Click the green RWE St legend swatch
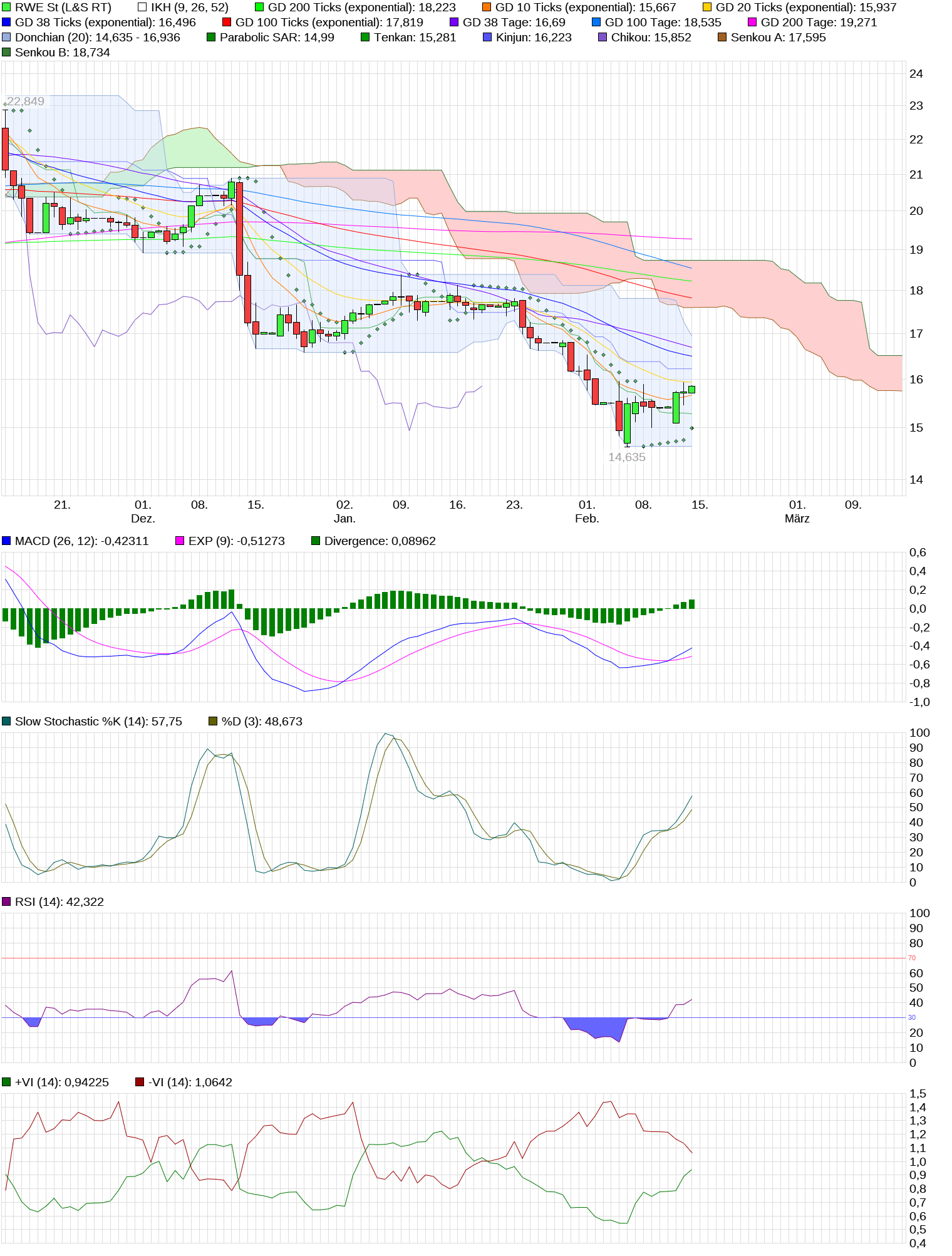 tap(6, 8)
